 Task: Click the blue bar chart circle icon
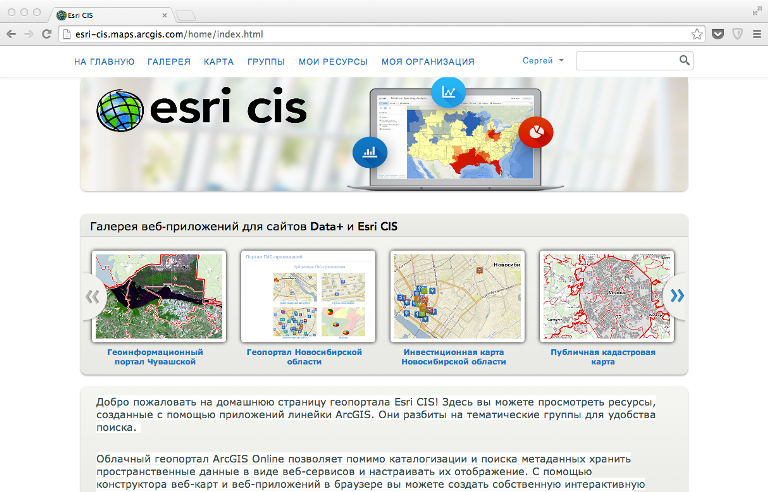pyautogui.click(x=370, y=152)
